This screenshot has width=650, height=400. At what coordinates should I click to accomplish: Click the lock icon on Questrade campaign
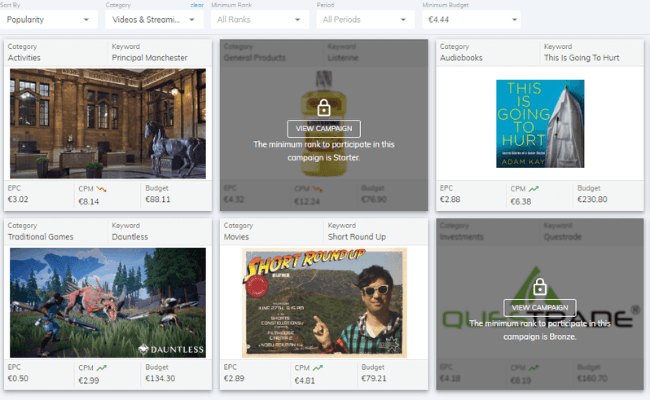(x=540, y=286)
